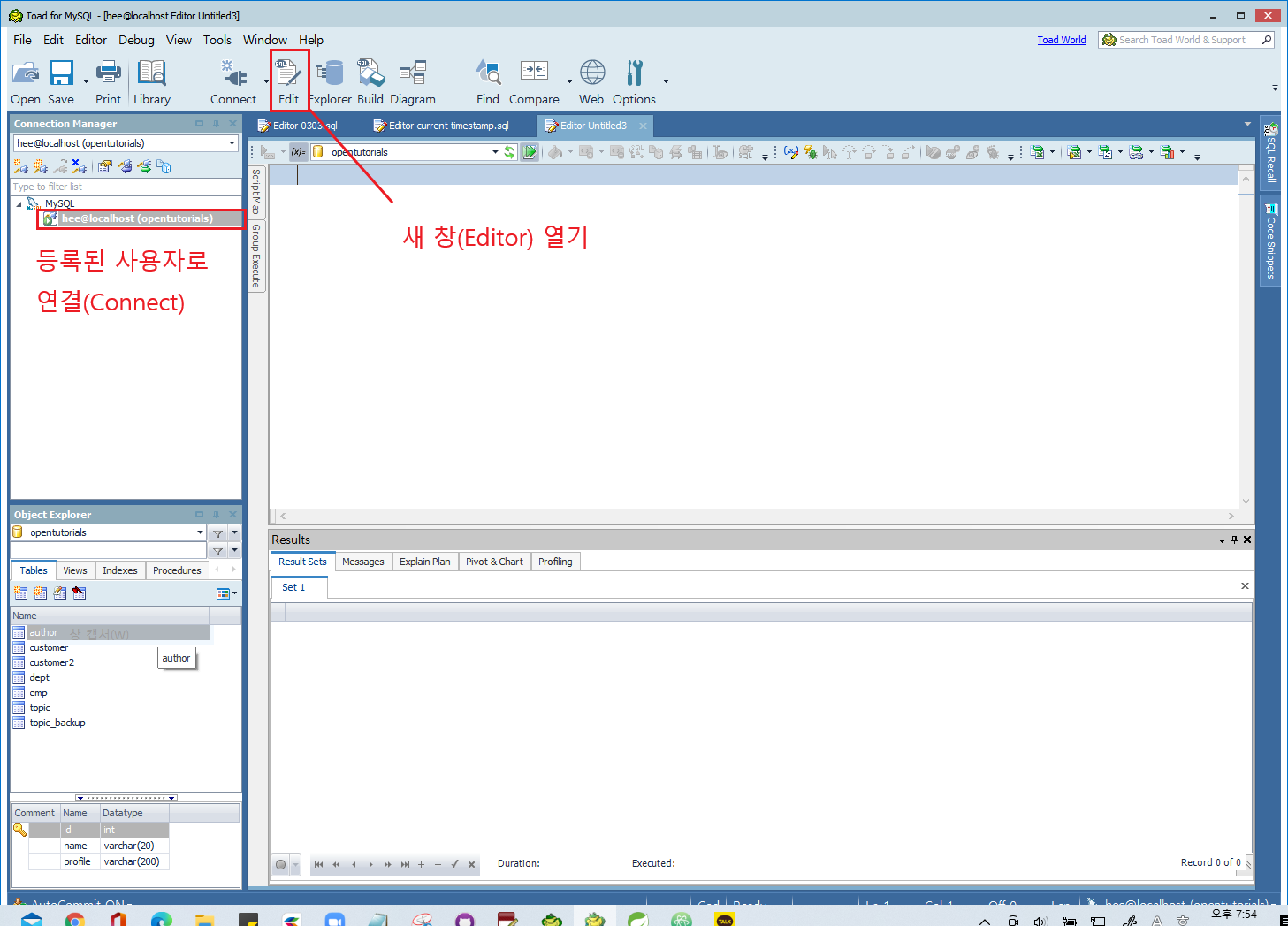Open the opentutorials database dropdown
Viewport: 1288px width, 926px height.
click(x=495, y=151)
